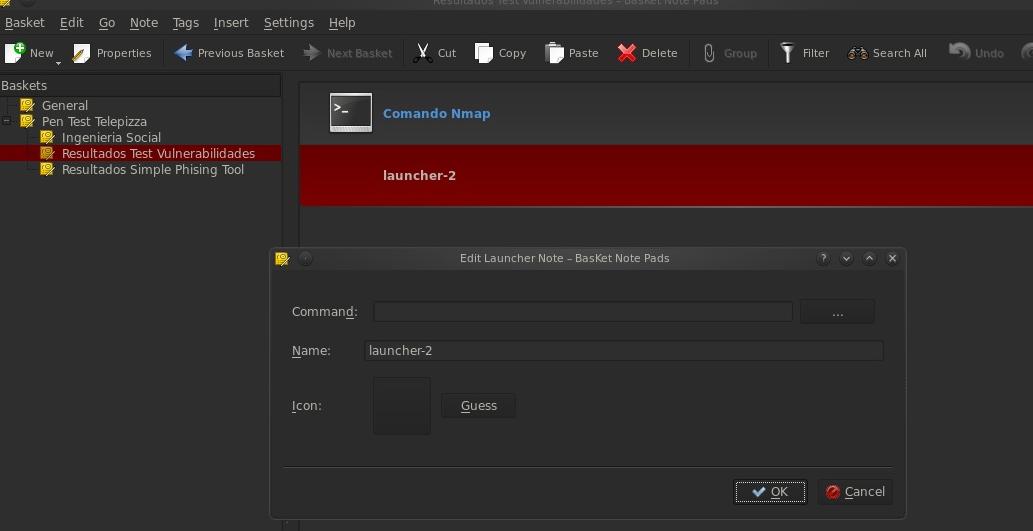Select the General basket
The height and width of the screenshot is (531, 1033).
pyautogui.click(x=64, y=105)
